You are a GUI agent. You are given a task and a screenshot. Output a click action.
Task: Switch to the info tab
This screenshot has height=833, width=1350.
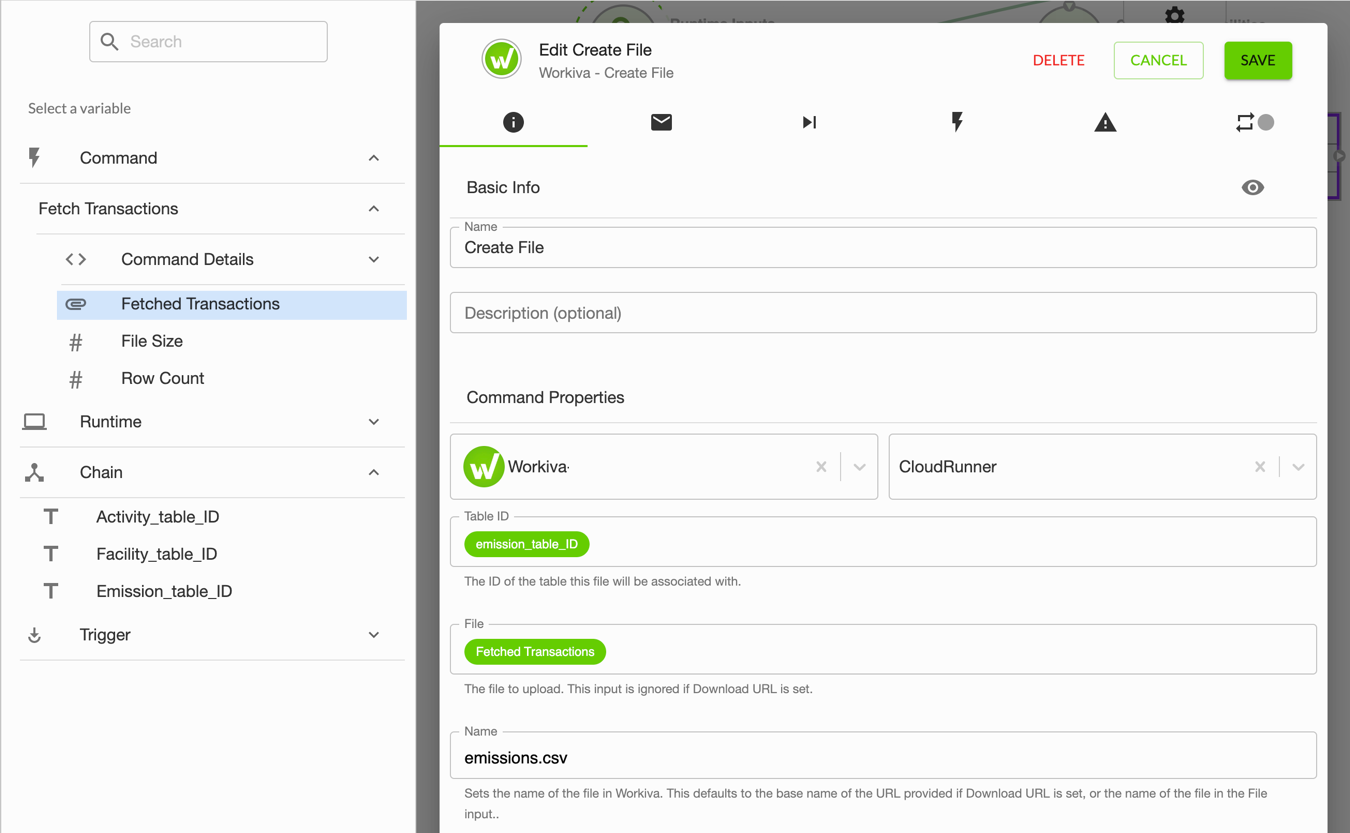[513, 122]
